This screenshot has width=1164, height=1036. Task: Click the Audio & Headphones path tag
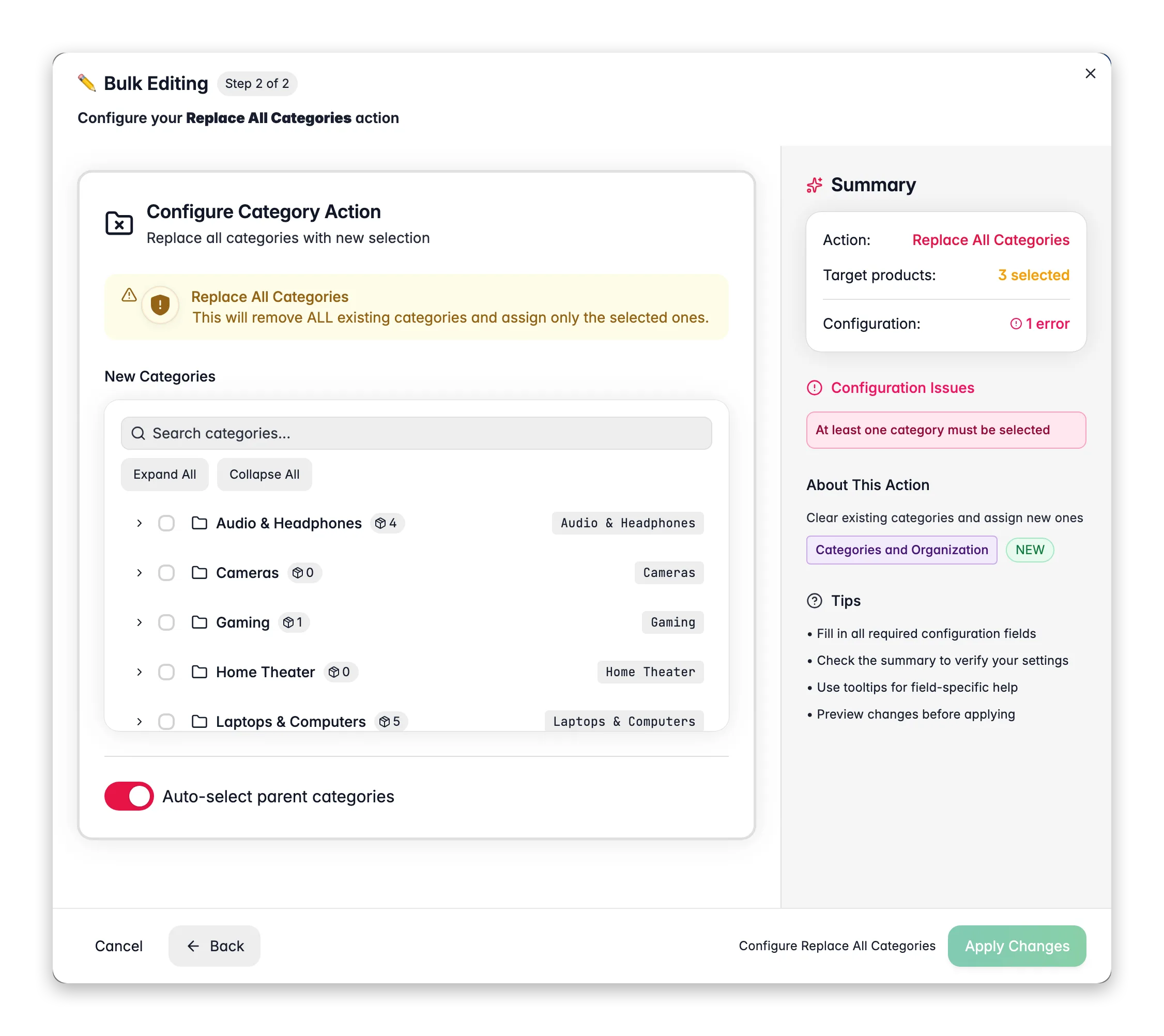(627, 523)
